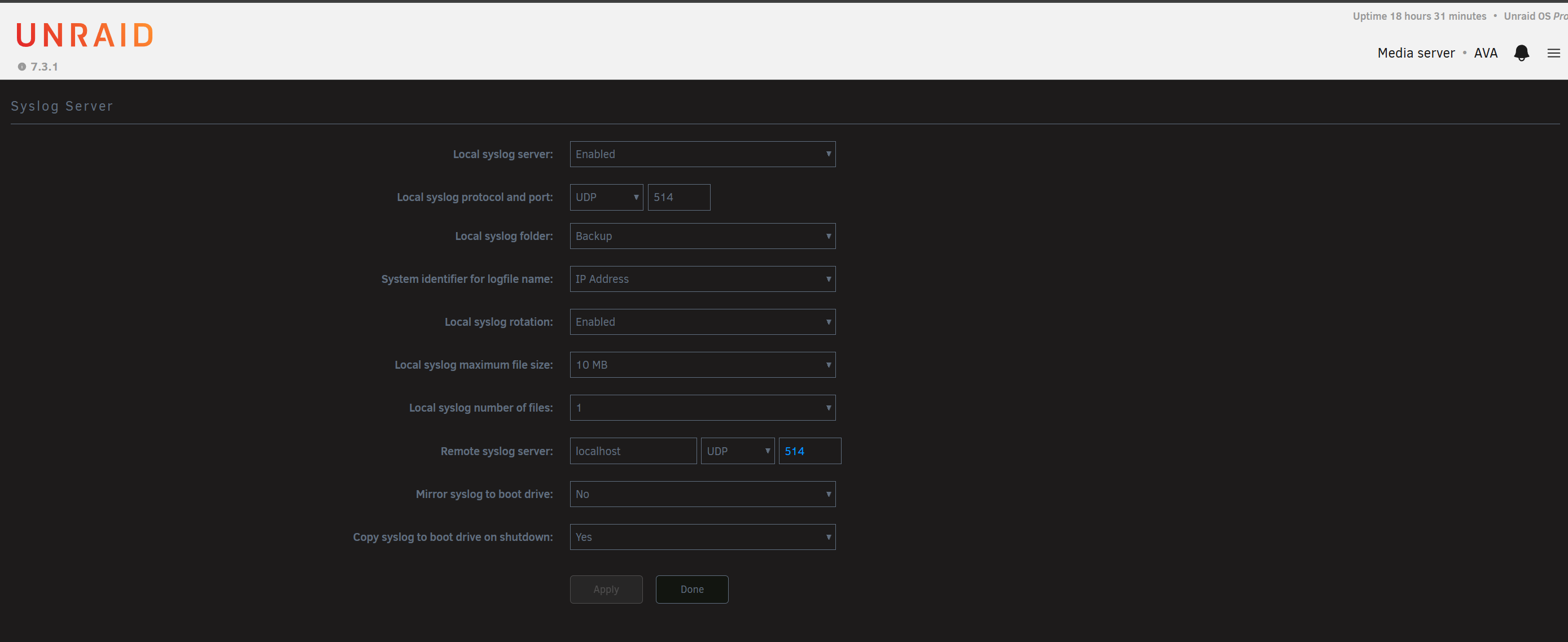
Task: Click the 'Remote syslog server:' label
Action: [x=497, y=451]
